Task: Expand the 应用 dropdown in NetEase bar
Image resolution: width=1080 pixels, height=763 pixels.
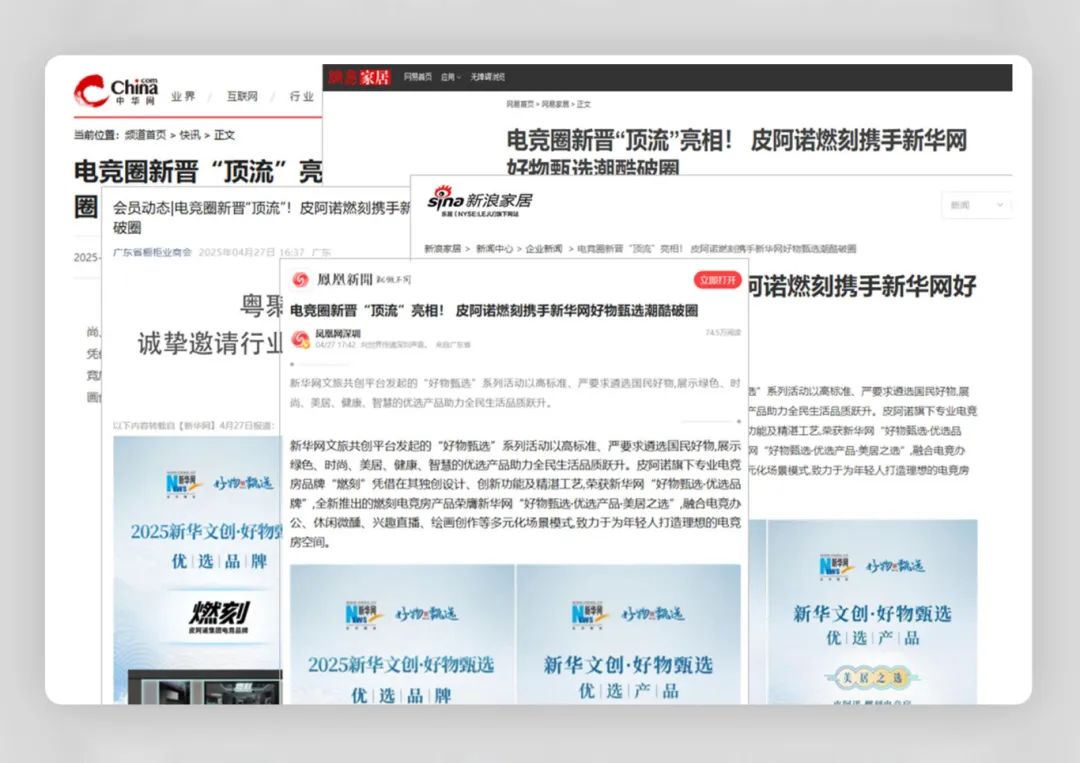Action: point(451,77)
